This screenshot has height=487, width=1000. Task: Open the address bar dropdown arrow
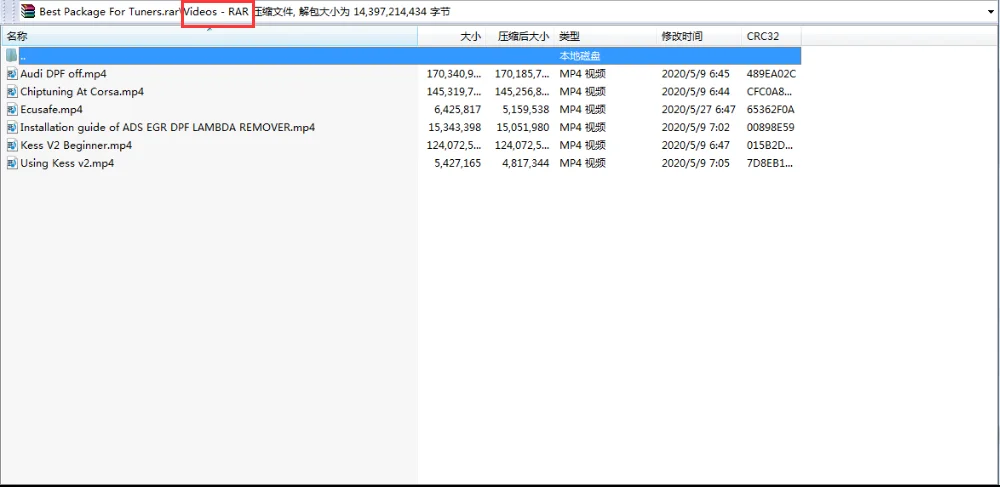(x=992, y=11)
